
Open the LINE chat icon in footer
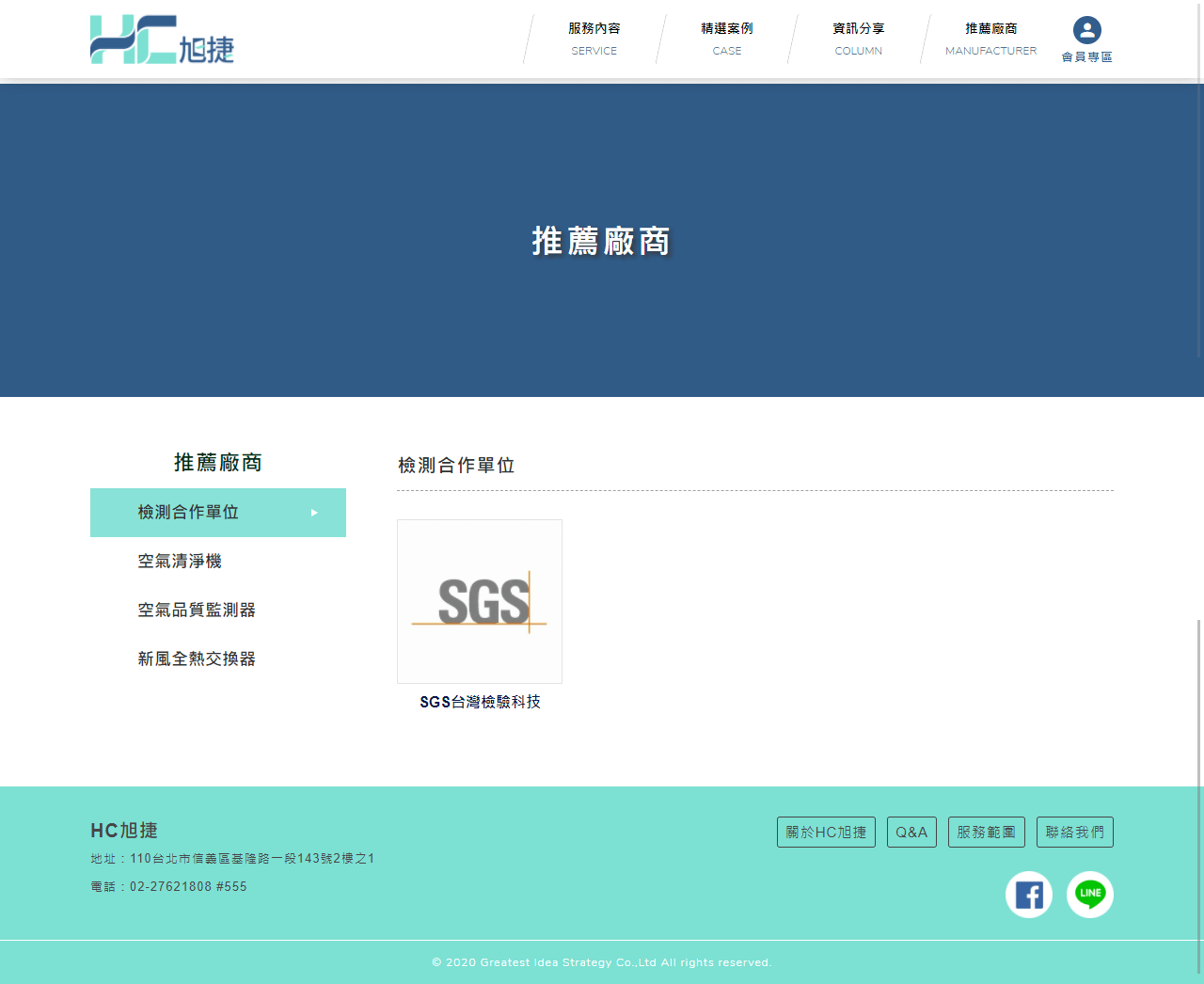tap(1090, 895)
